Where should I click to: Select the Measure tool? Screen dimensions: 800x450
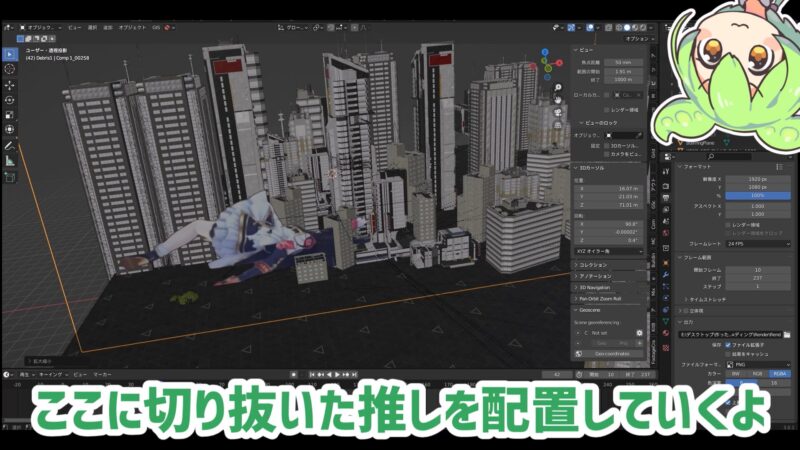[10, 160]
